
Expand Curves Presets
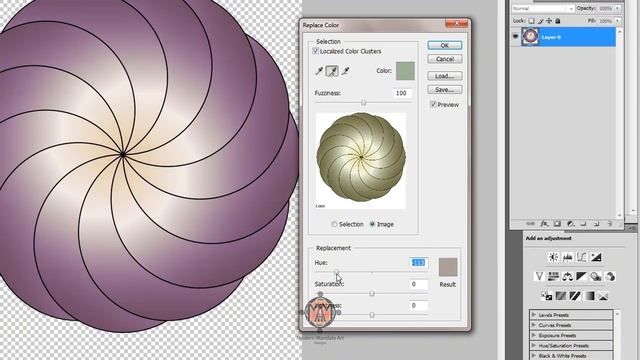pyautogui.click(x=533, y=325)
